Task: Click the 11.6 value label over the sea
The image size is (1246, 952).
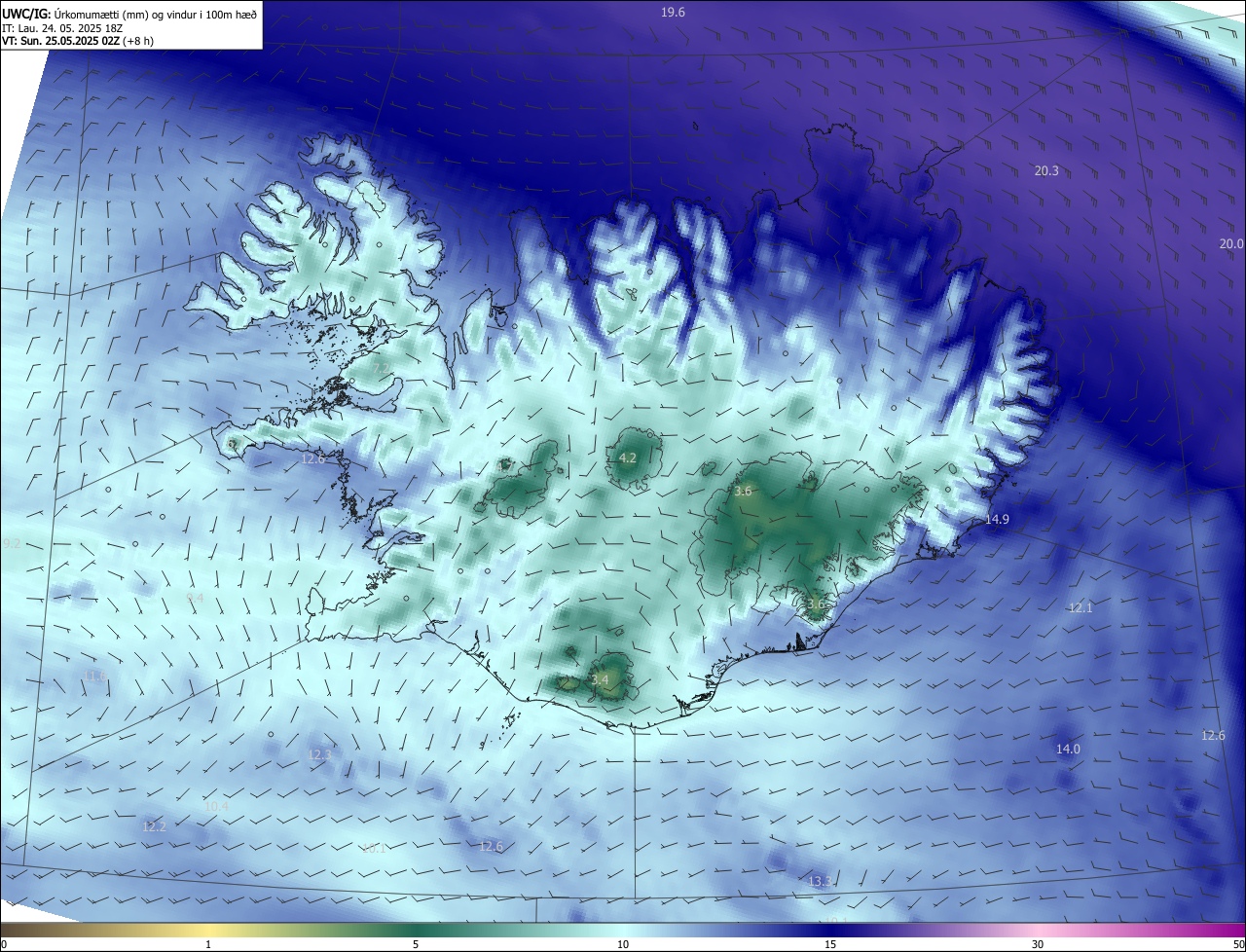Action: (x=95, y=675)
